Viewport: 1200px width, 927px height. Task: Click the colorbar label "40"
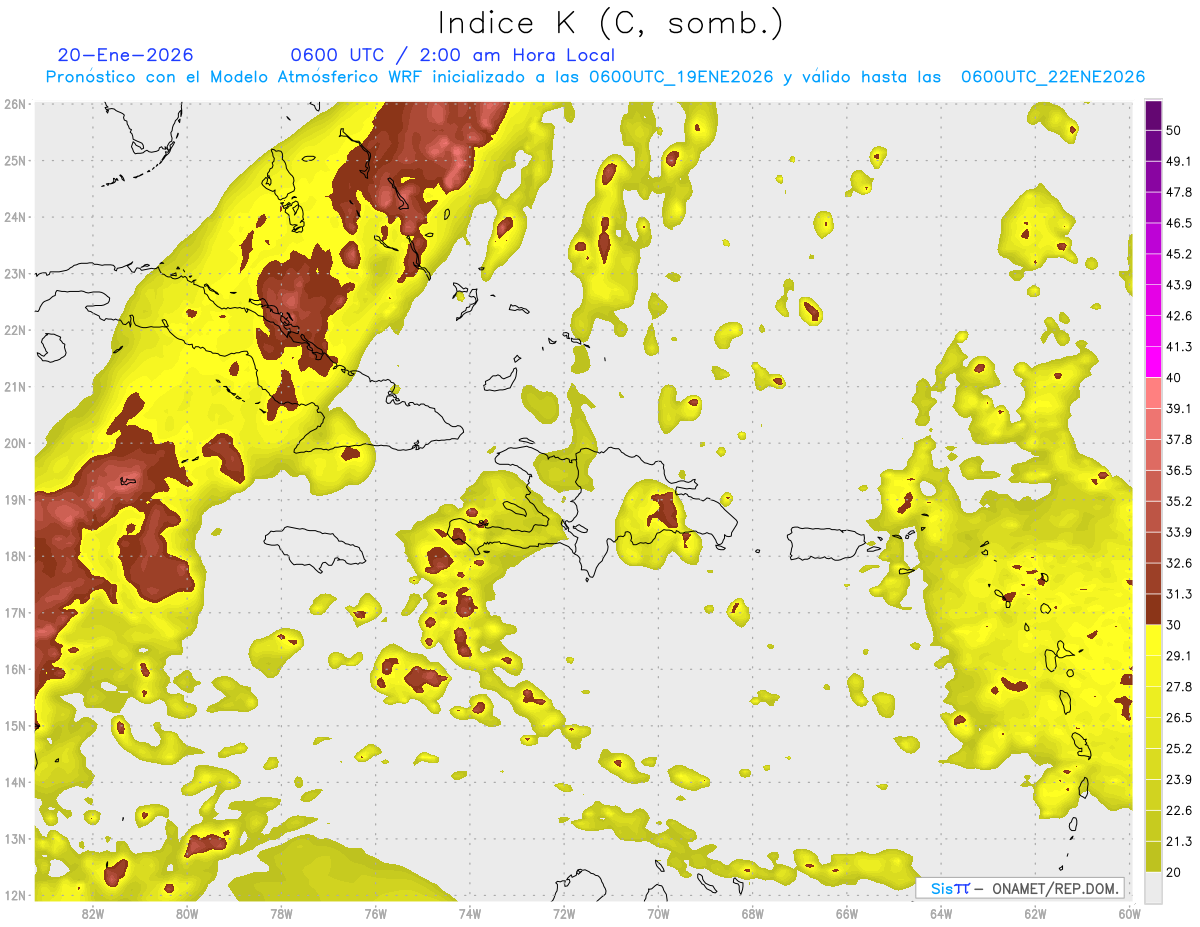pos(1173,378)
